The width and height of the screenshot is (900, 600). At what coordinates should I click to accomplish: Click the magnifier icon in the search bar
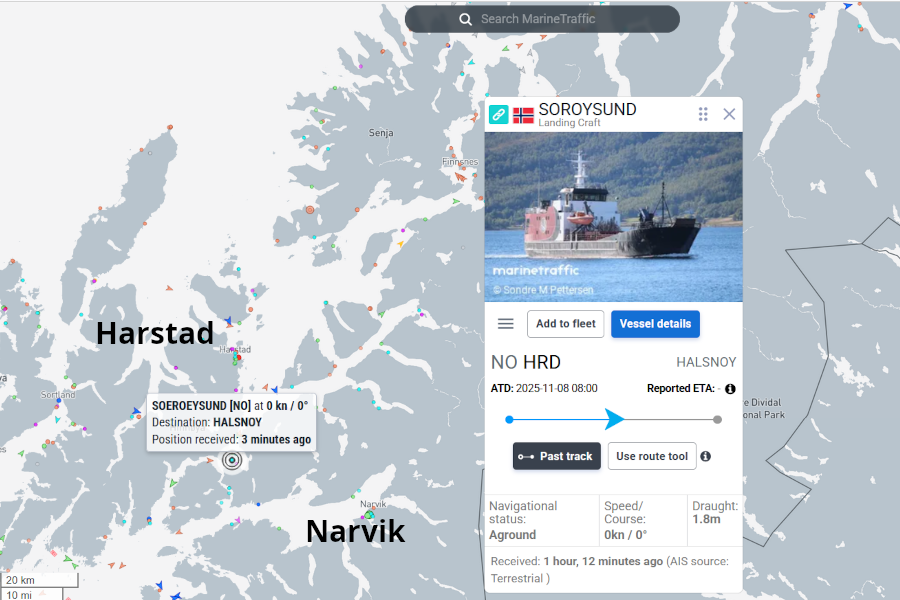click(465, 19)
